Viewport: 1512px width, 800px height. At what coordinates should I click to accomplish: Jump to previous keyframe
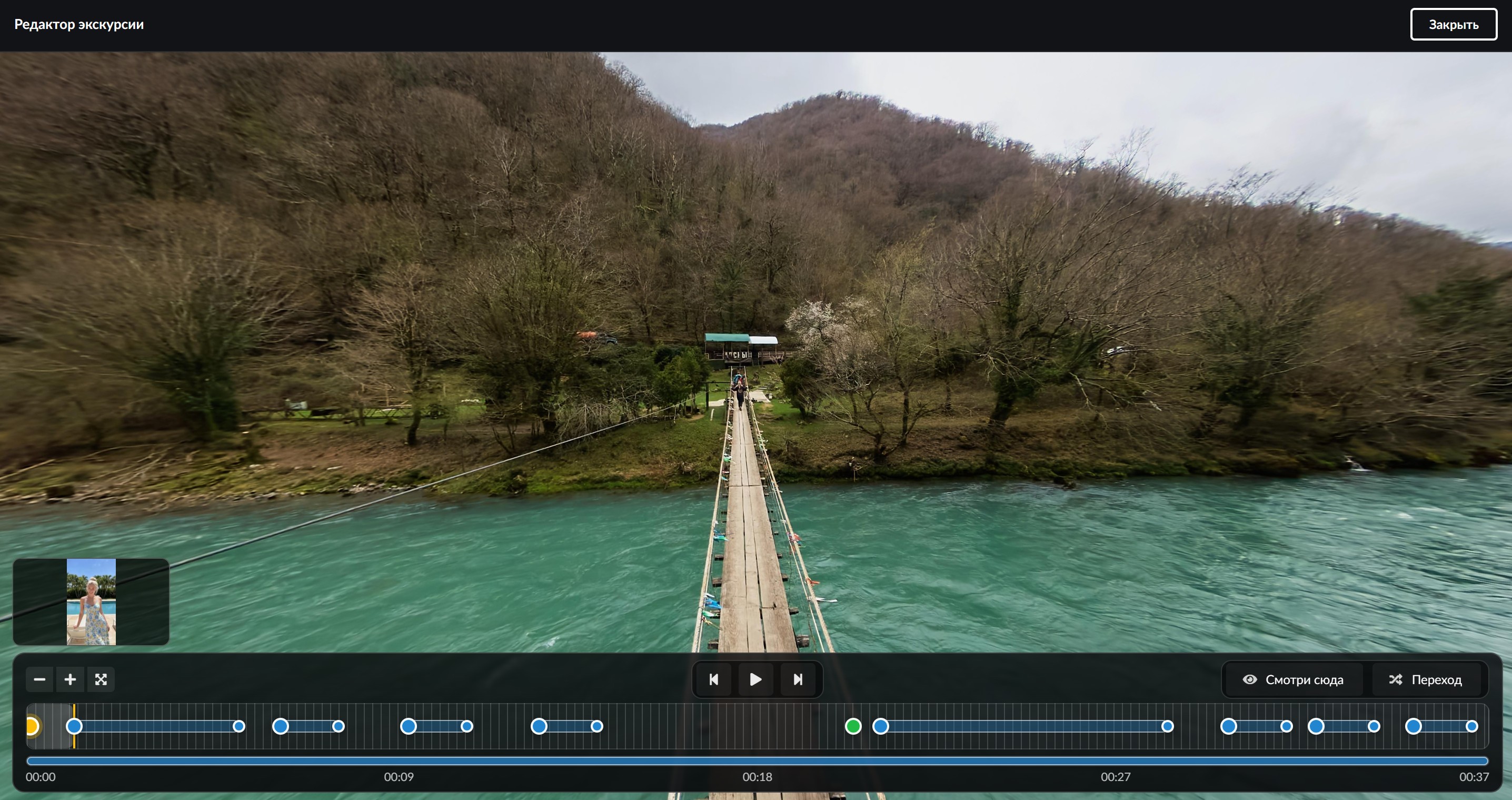pyautogui.click(x=714, y=679)
